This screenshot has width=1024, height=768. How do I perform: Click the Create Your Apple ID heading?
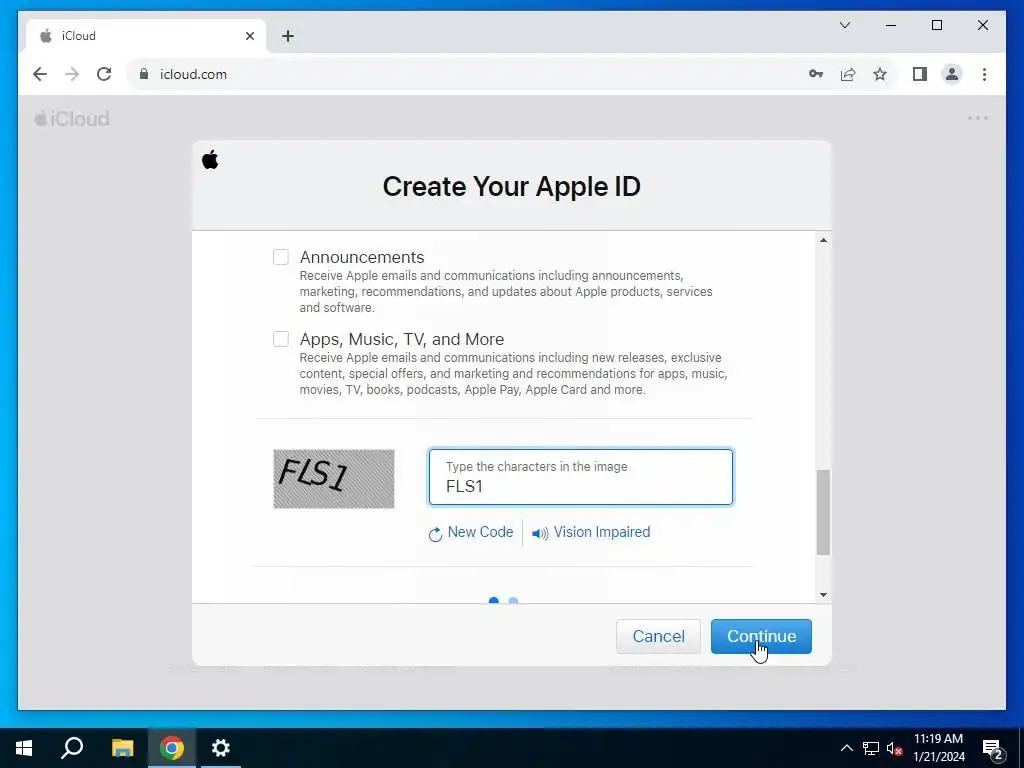[x=511, y=187]
